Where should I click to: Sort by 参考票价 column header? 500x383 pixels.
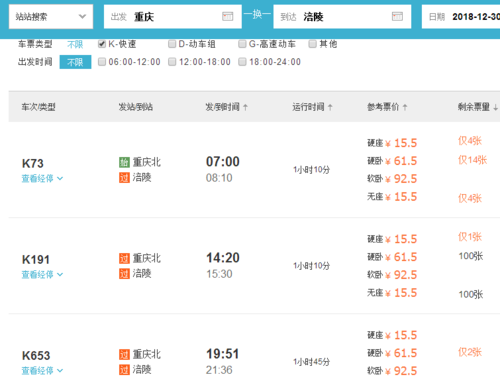pyautogui.click(x=387, y=107)
